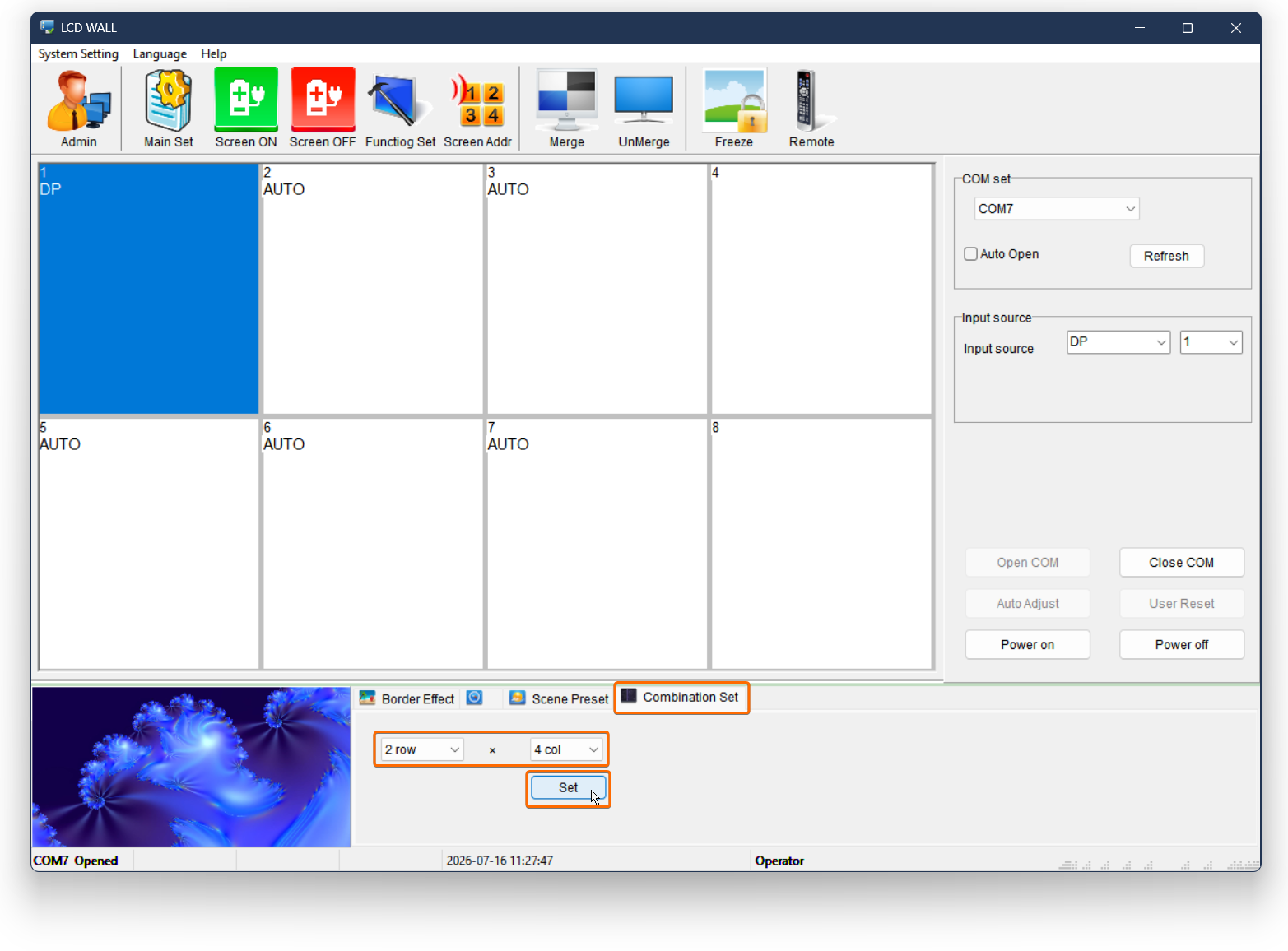Image resolution: width=1288 pixels, height=951 pixels.
Task: Open the DP input source dropdown
Action: (x=1118, y=342)
